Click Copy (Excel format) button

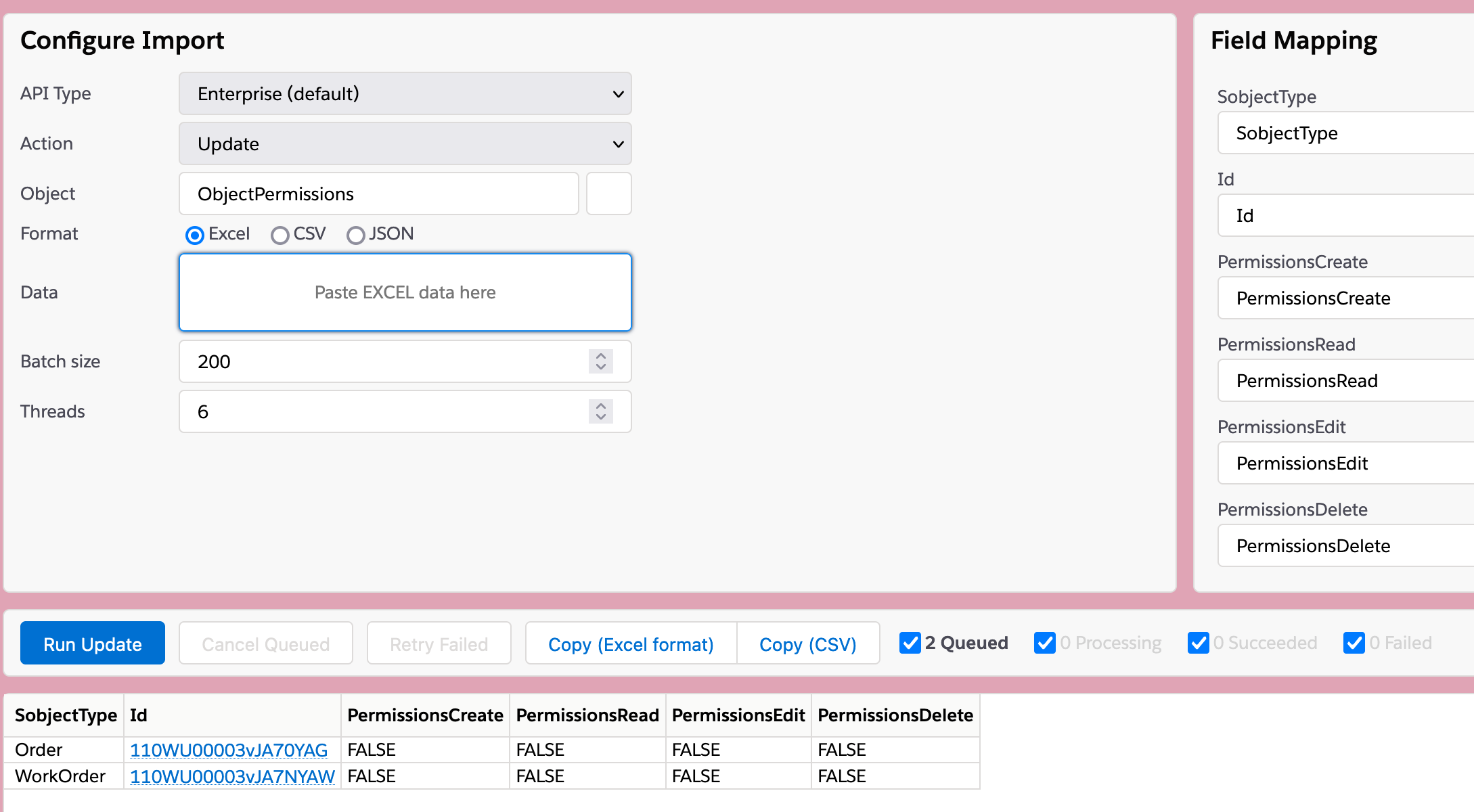[x=631, y=644]
